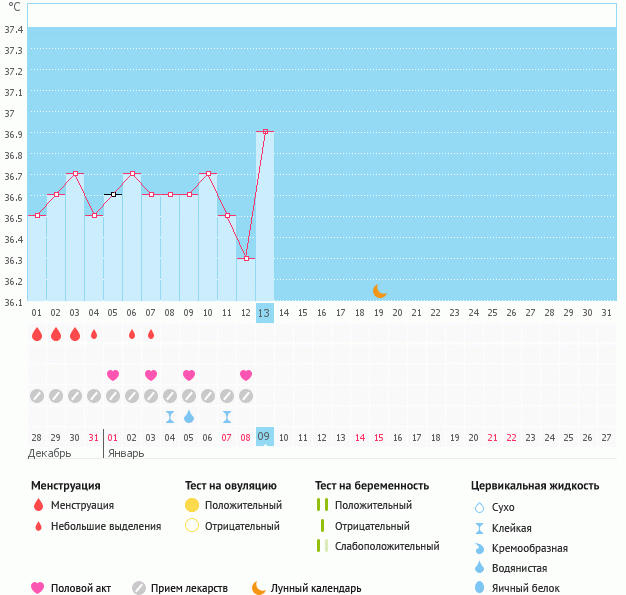
Task: Click the blue watery drop on cycle day 09
Action: [x=189, y=416]
